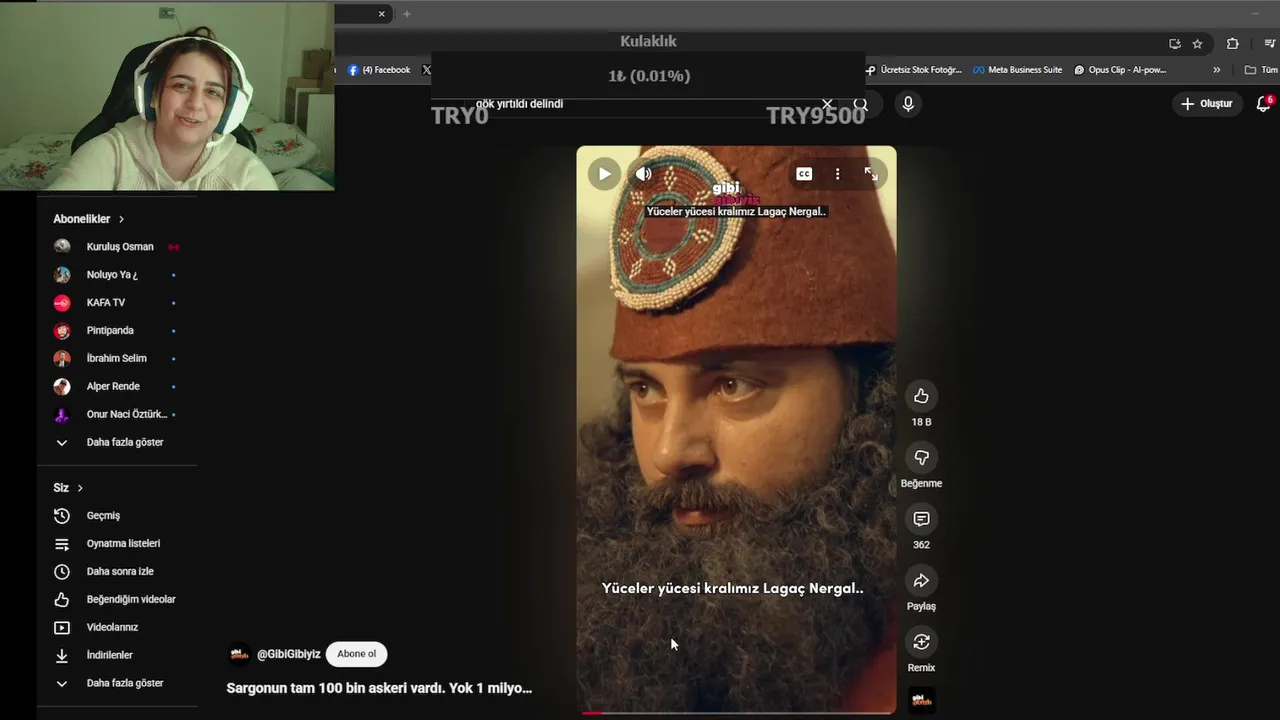Clear the search box with X
The width and height of the screenshot is (1280, 720).
click(x=827, y=104)
